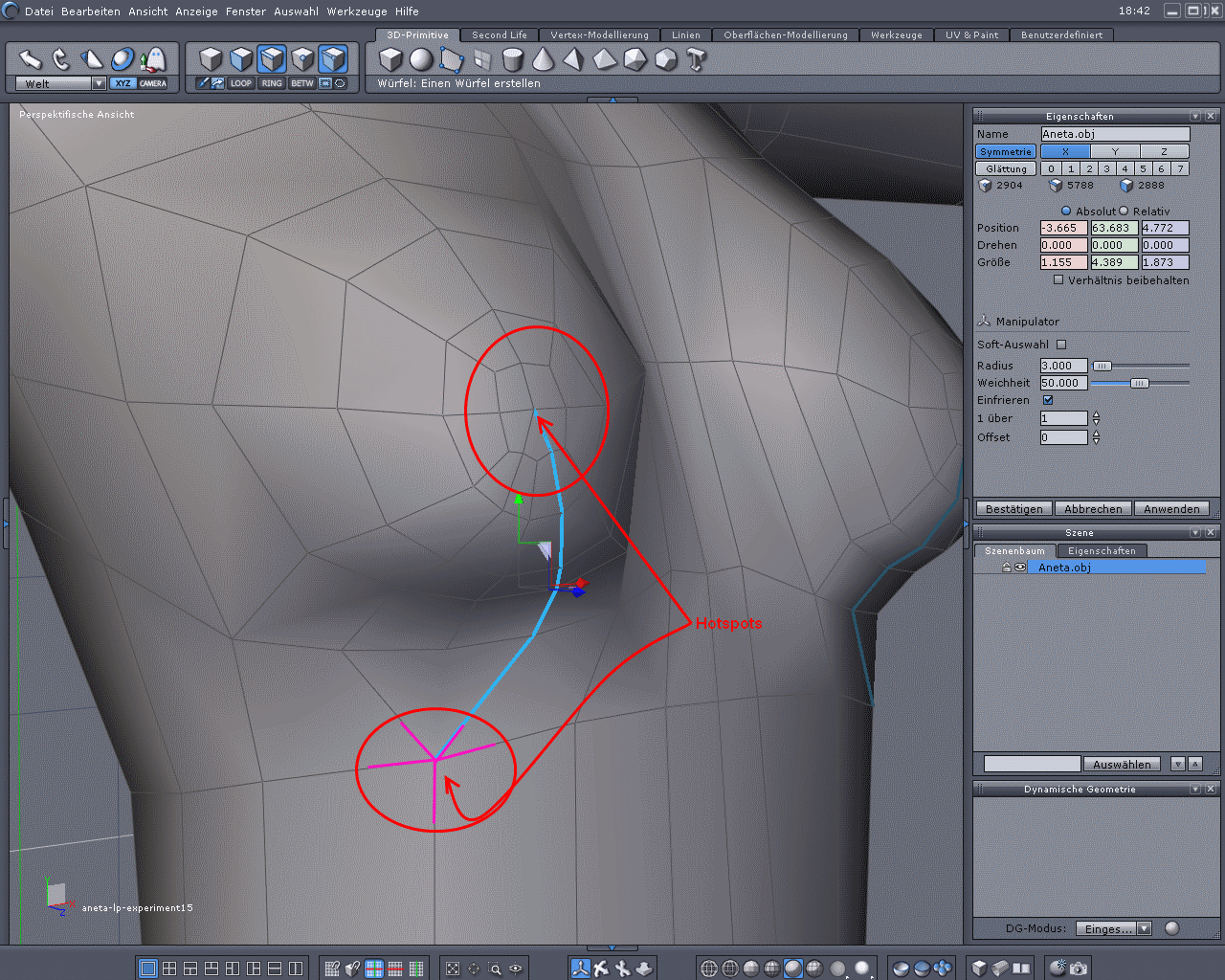Toggle the Symmetrie button

tap(1006, 151)
